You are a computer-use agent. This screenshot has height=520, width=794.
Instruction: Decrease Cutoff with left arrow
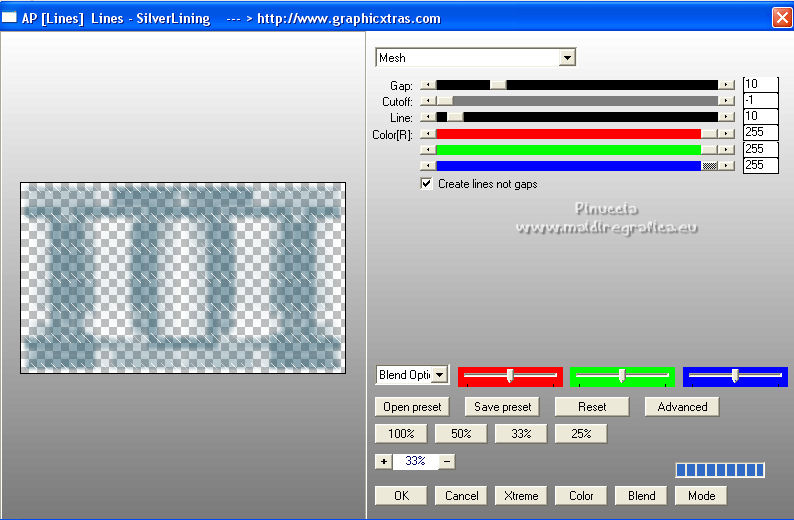[x=428, y=101]
